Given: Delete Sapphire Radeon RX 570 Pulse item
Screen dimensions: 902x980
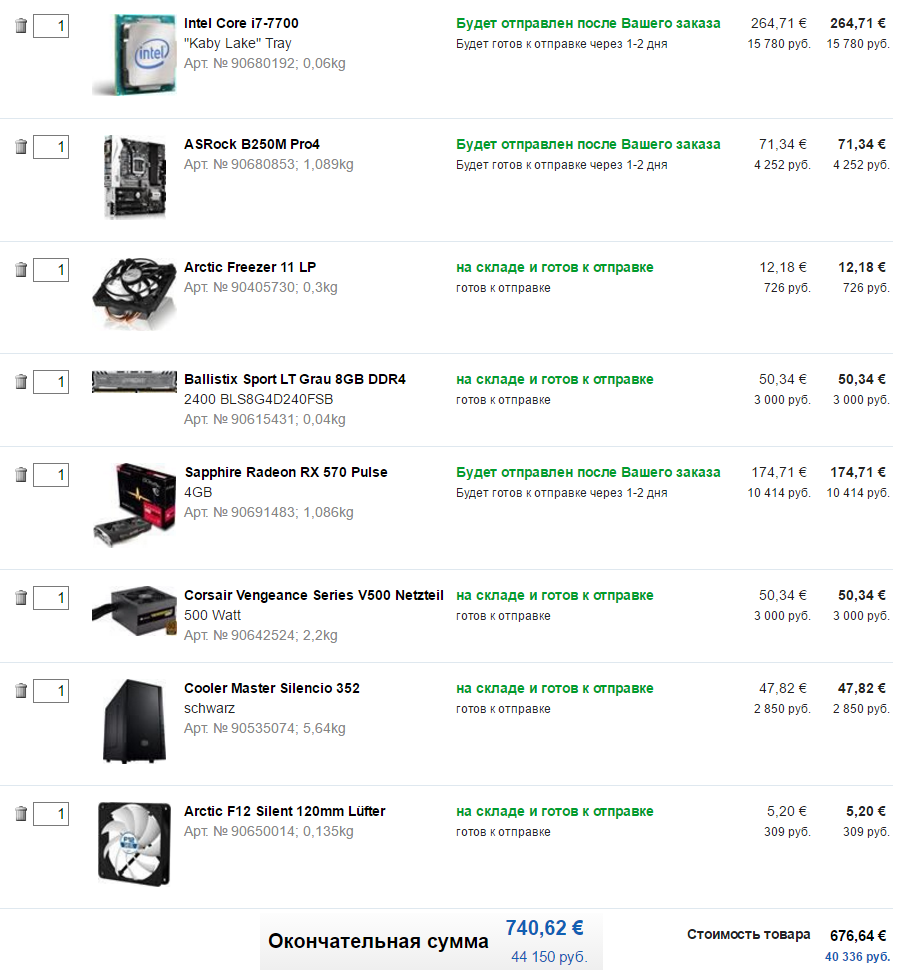Looking at the screenshot, I should click(21, 475).
